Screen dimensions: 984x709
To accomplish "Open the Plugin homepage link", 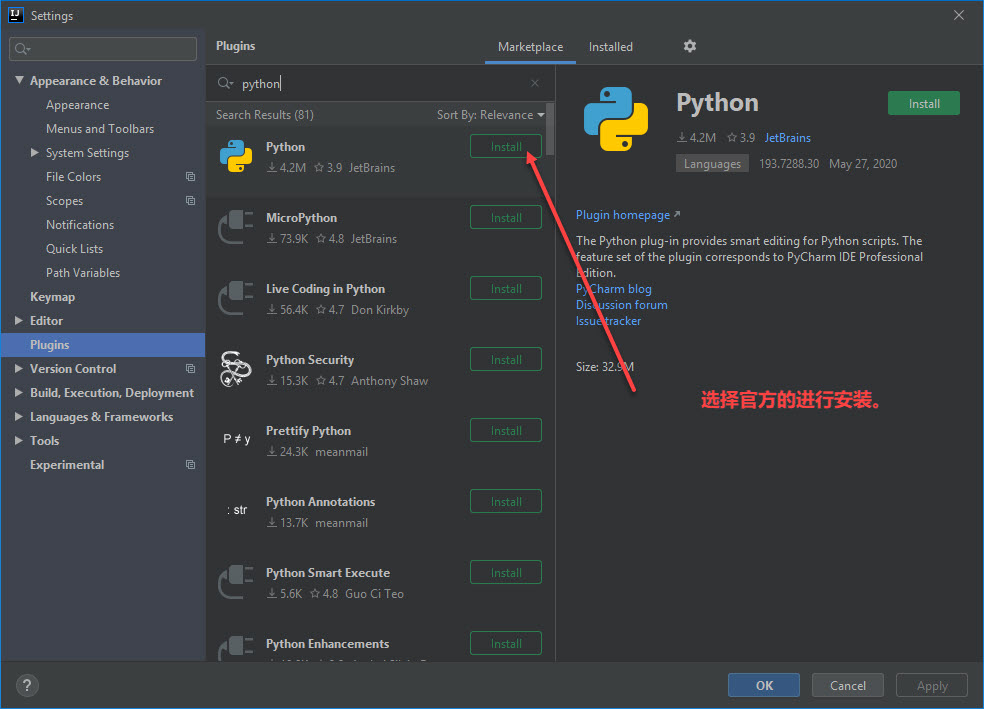I will pos(622,214).
